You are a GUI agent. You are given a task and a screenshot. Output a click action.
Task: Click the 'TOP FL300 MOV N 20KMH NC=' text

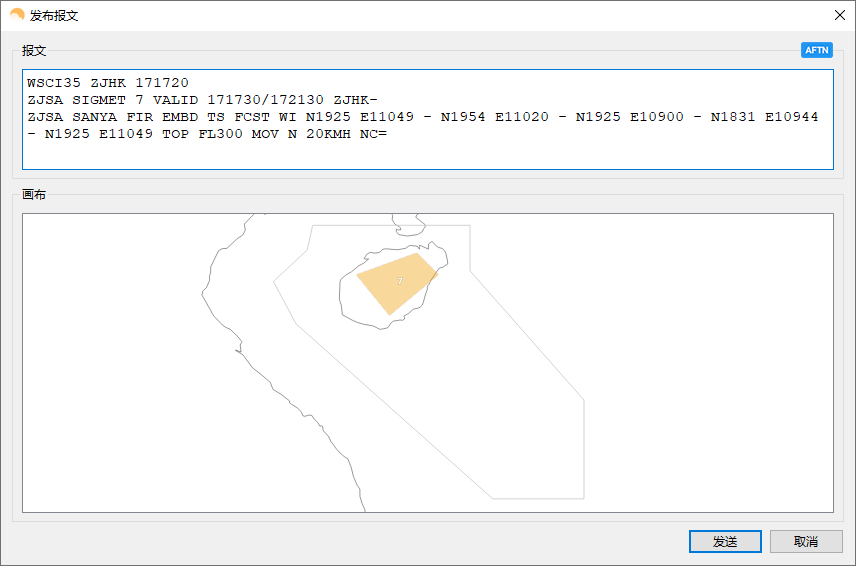tap(275, 134)
